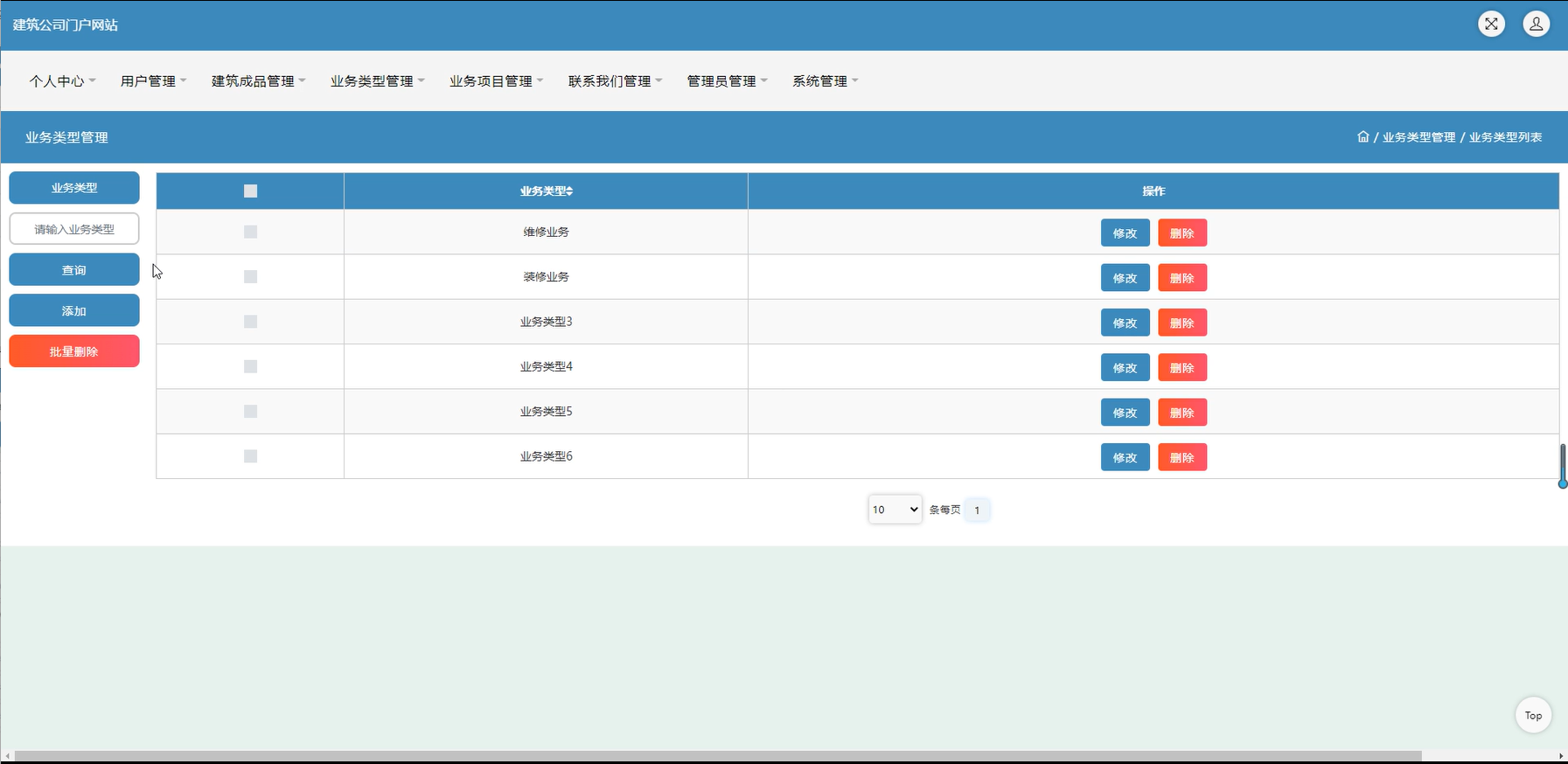Open the 管理员管理 dropdown
Screen dimensions: 1568x764
tap(727, 80)
